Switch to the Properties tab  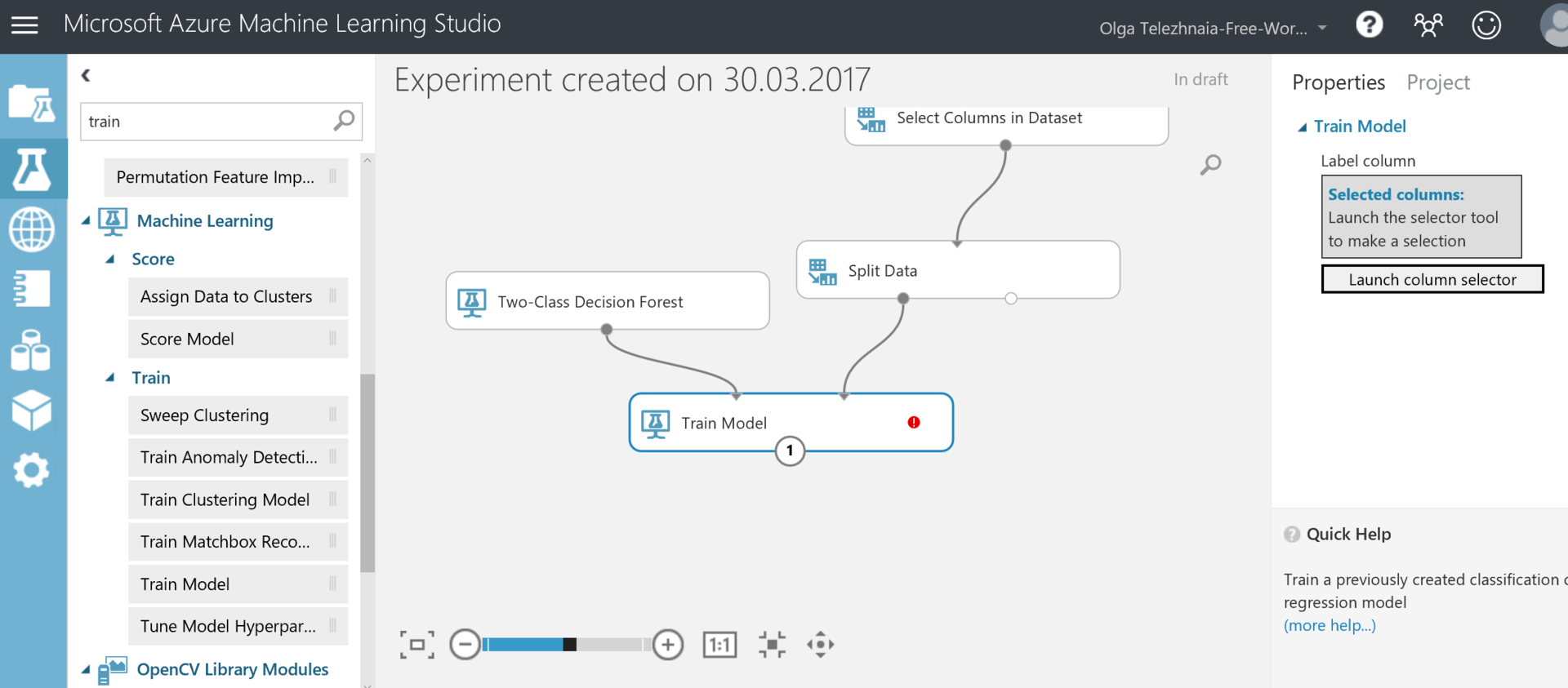pyautogui.click(x=1339, y=82)
